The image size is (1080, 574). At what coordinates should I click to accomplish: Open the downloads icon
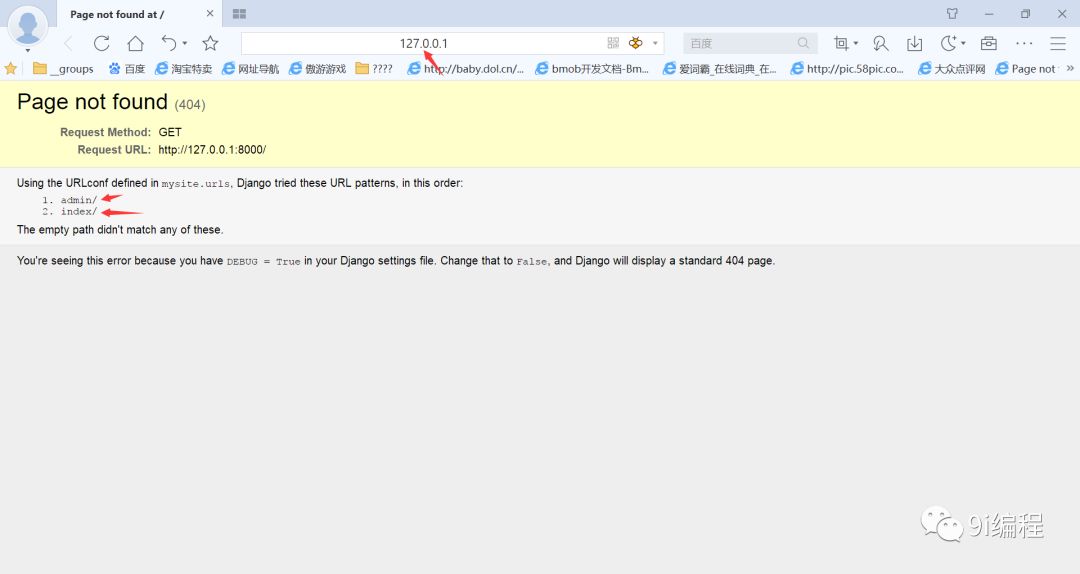pyautogui.click(x=915, y=43)
